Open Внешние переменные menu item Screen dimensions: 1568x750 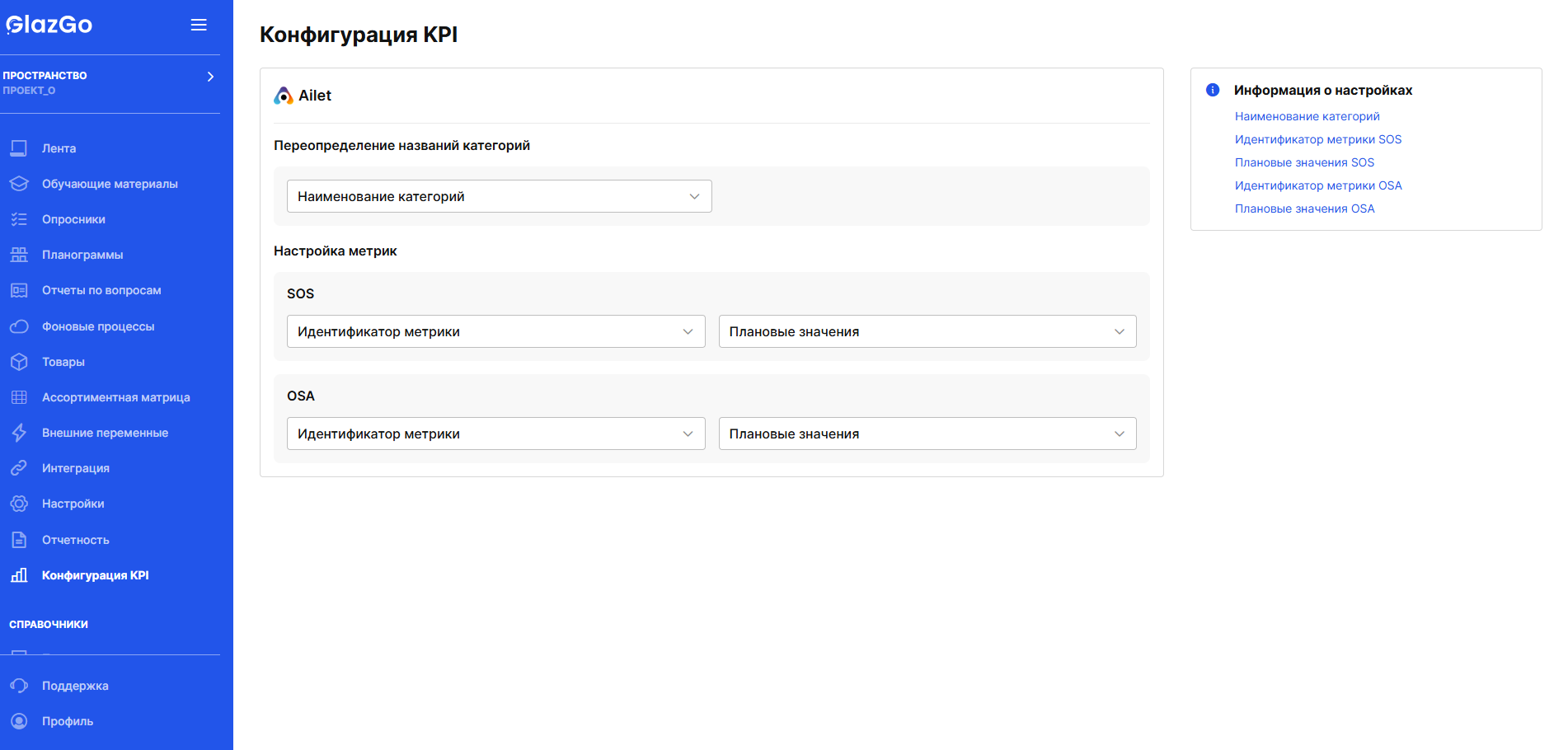point(105,433)
